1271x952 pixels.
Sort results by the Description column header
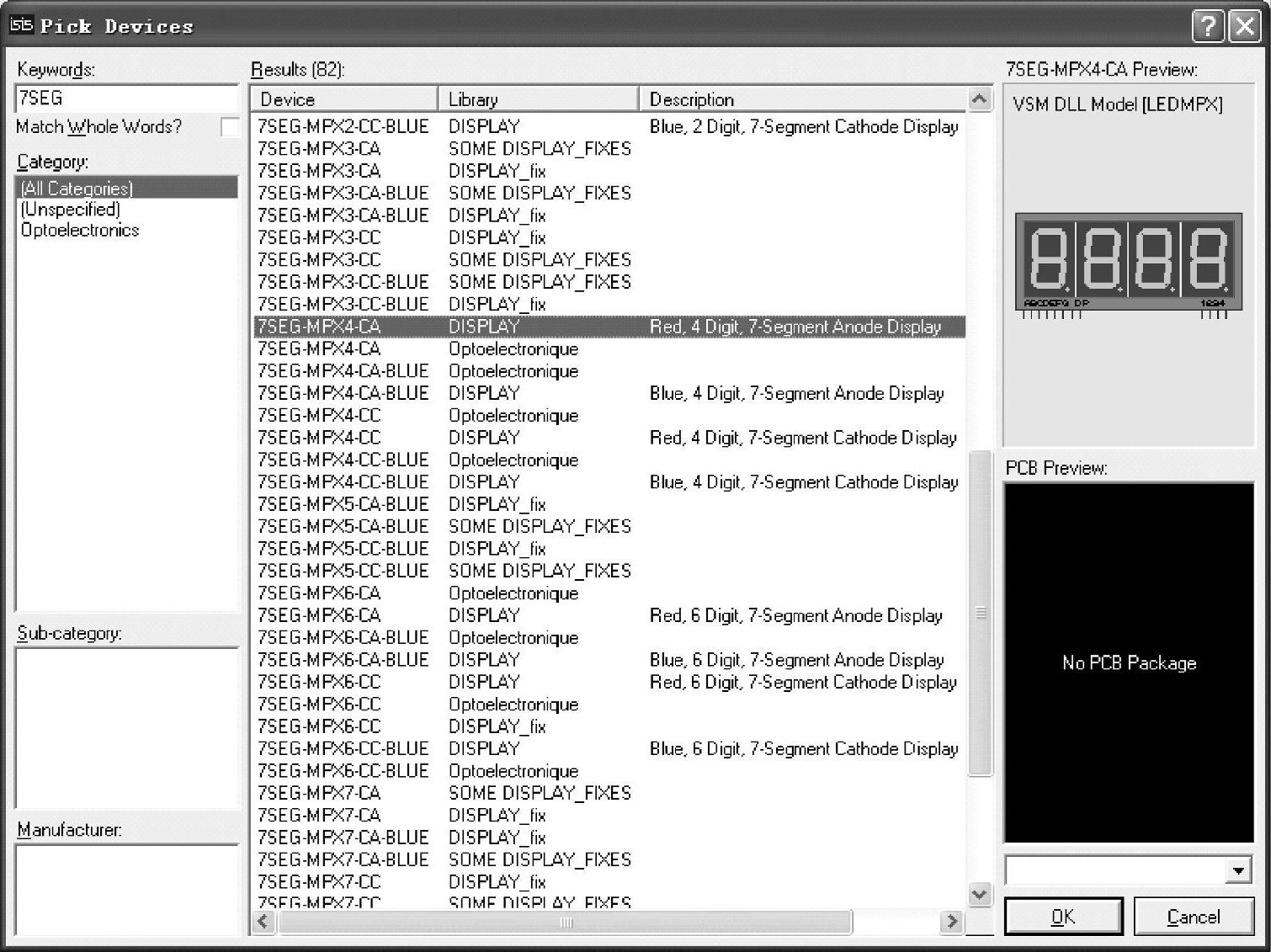pos(803,99)
